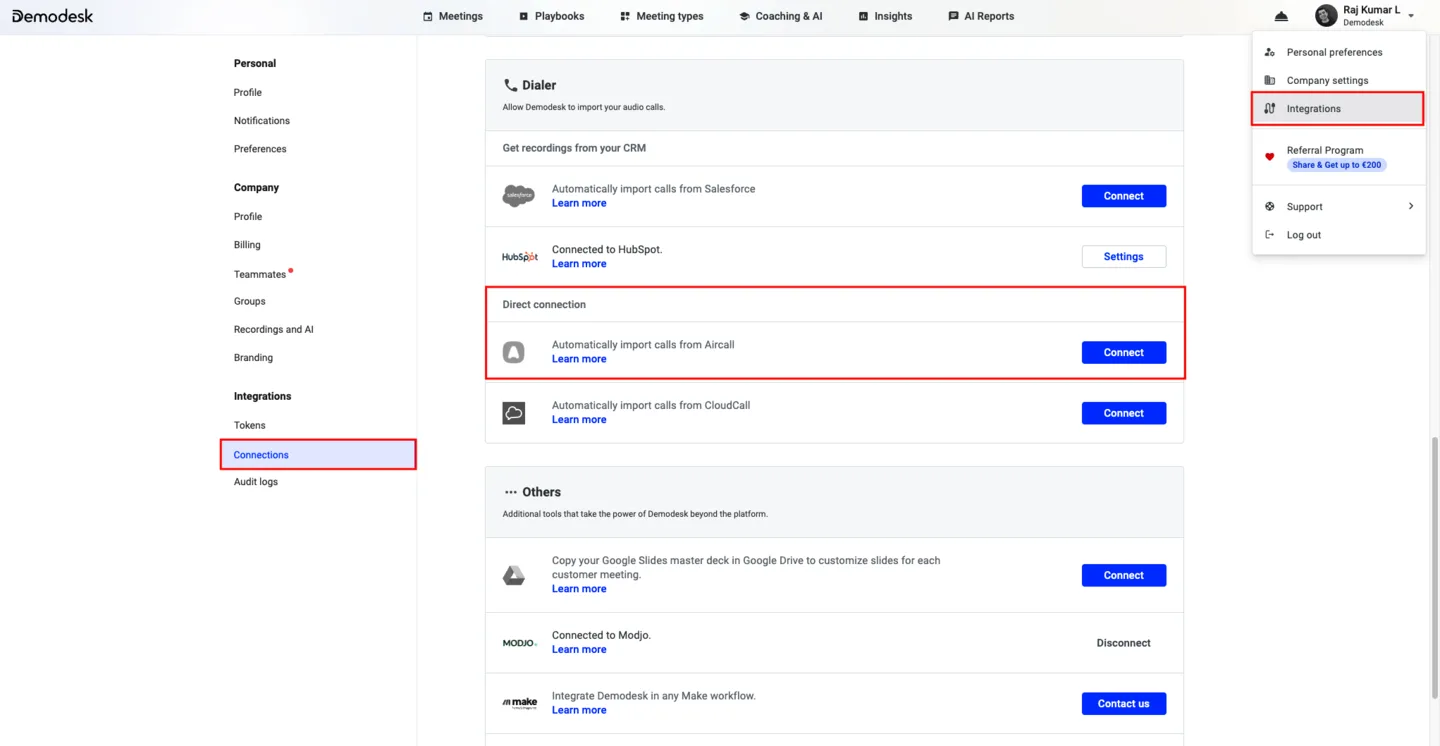The image size is (1440, 746).
Task: Click the Modjo logo
Action: [x=520, y=643]
